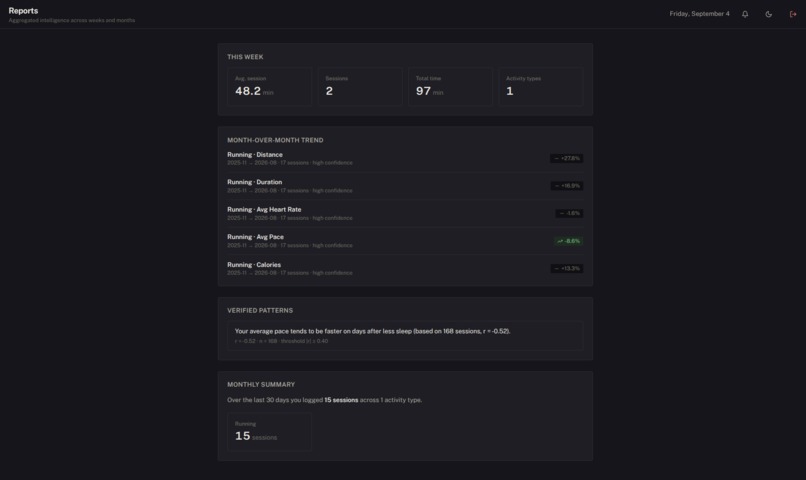This screenshot has width=806, height=480.
Task: Open the Running · Duration trend row
Action: [x=405, y=186]
